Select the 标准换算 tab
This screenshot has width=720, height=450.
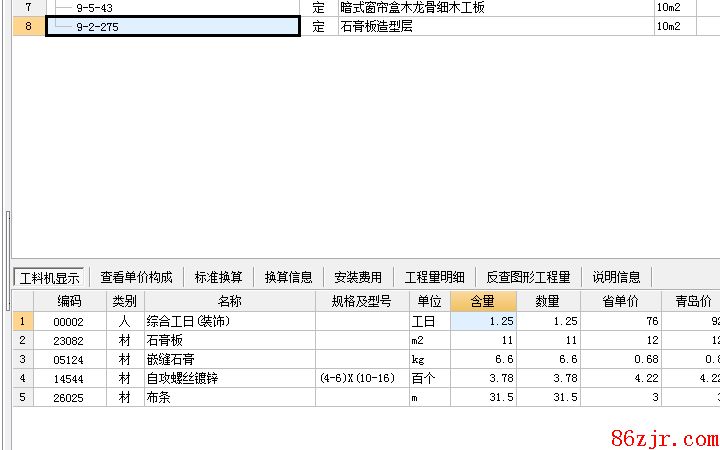coord(218,277)
